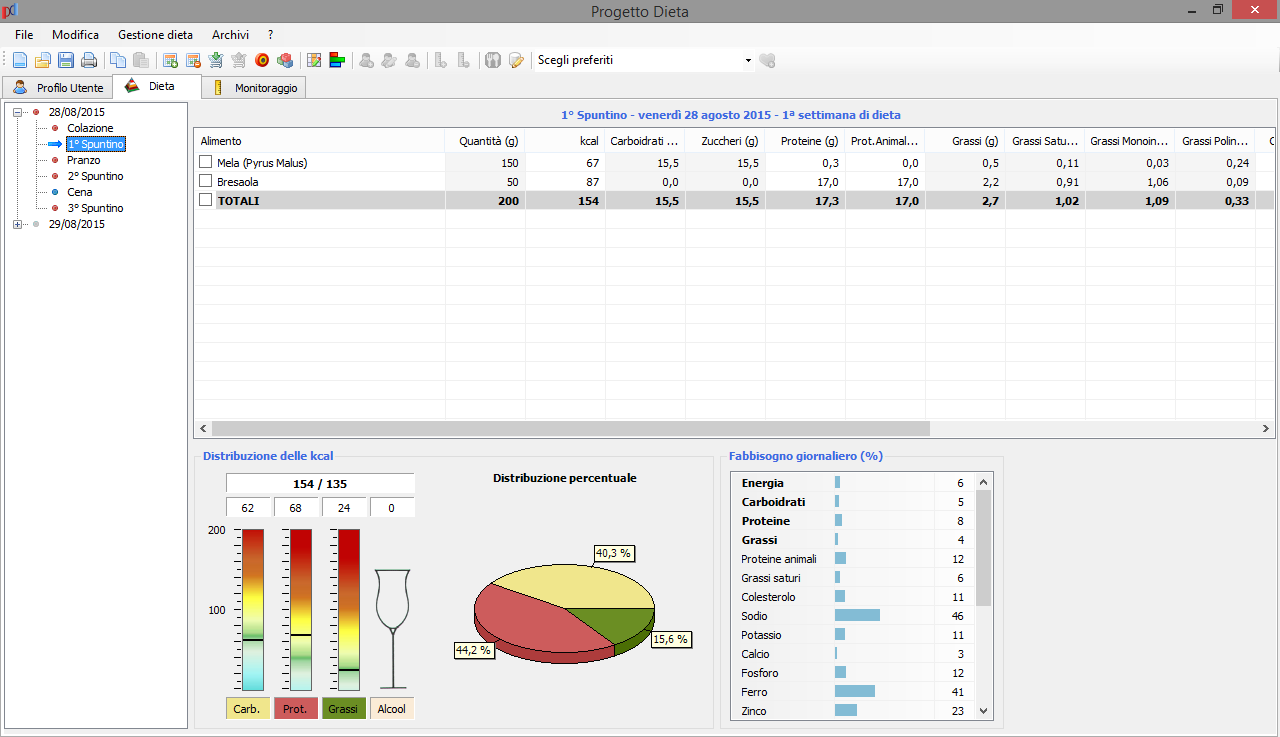Open the Gestione dieta menu
Screen dimensions: 1280x737
[155, 35]
